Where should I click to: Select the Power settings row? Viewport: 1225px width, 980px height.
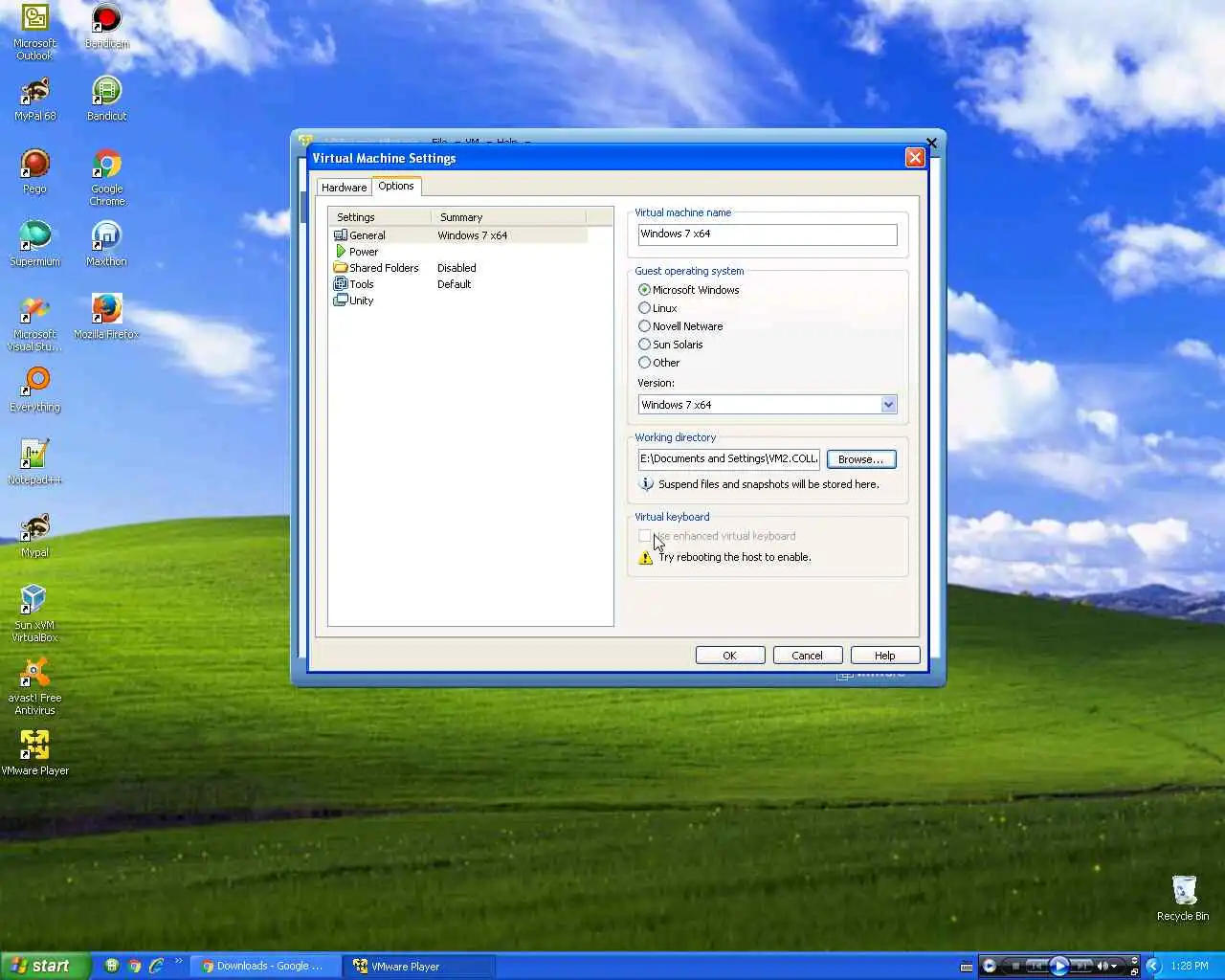pyautogui.click(x=459, y=252)
